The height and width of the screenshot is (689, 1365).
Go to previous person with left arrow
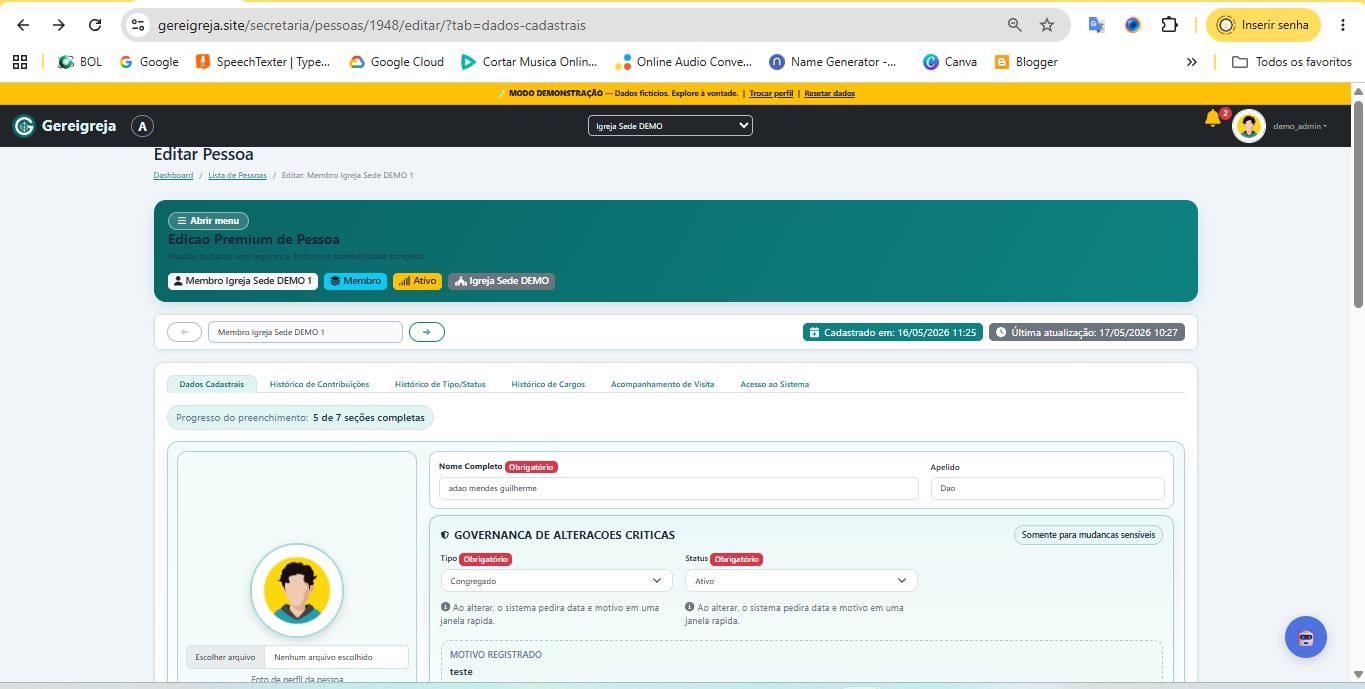[184, 332]
